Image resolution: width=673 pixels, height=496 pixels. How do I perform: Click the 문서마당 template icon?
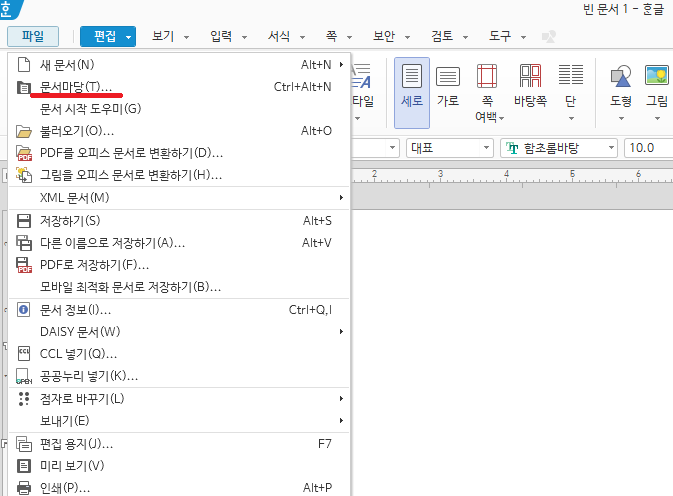tap(24, 87)
